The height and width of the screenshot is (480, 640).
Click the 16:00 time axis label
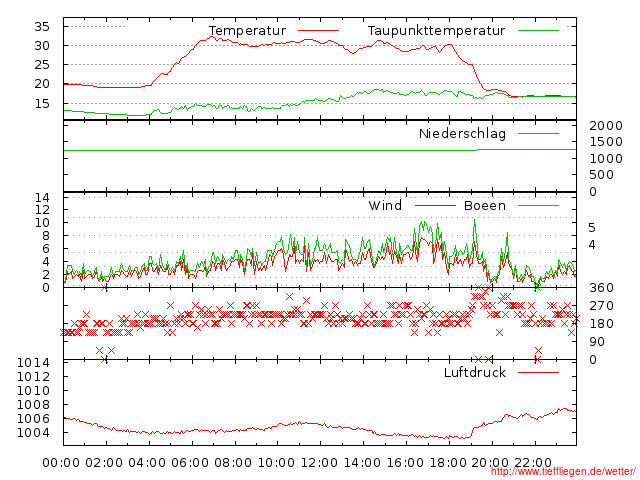point(405,463)
